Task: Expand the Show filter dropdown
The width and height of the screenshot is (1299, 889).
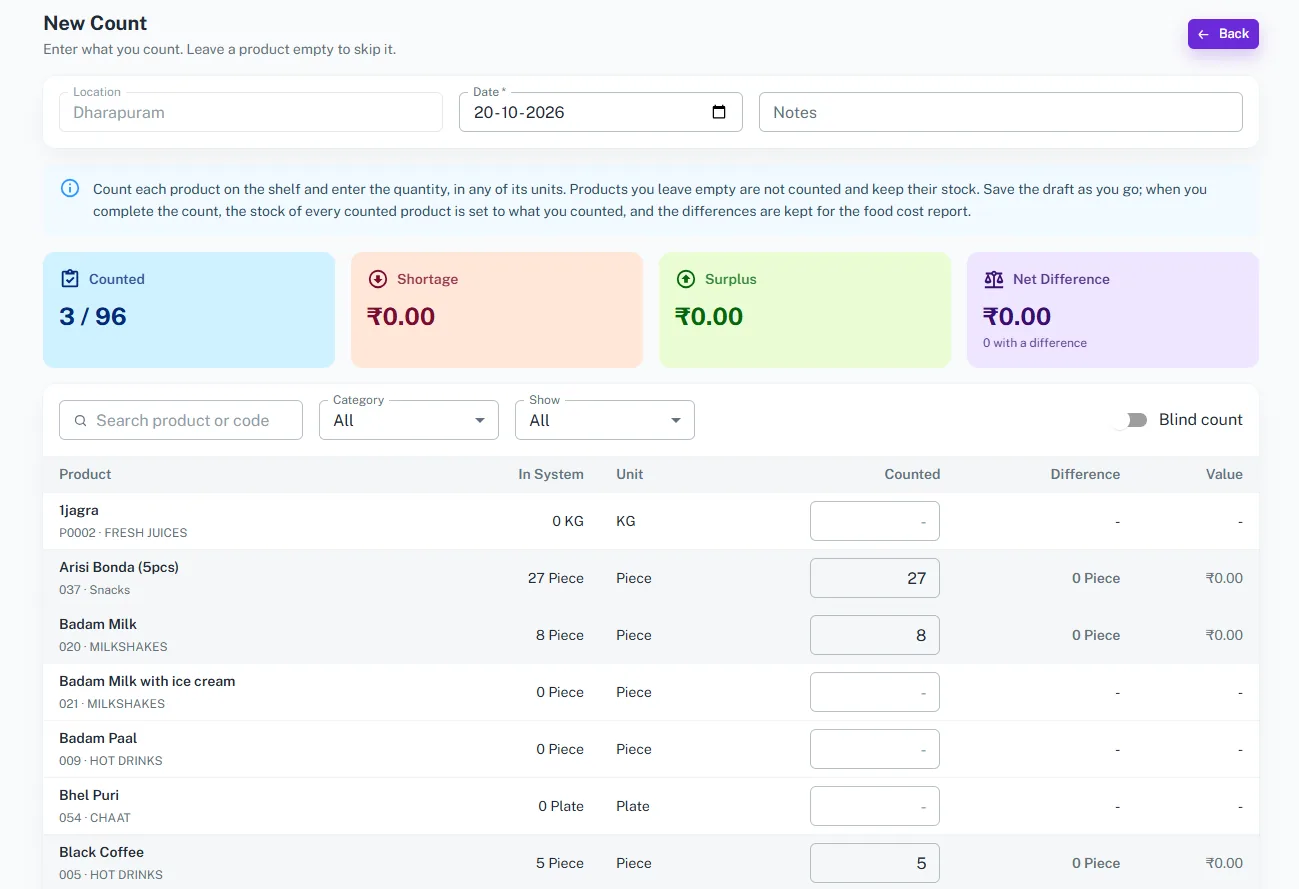Action: pos(605,420)
